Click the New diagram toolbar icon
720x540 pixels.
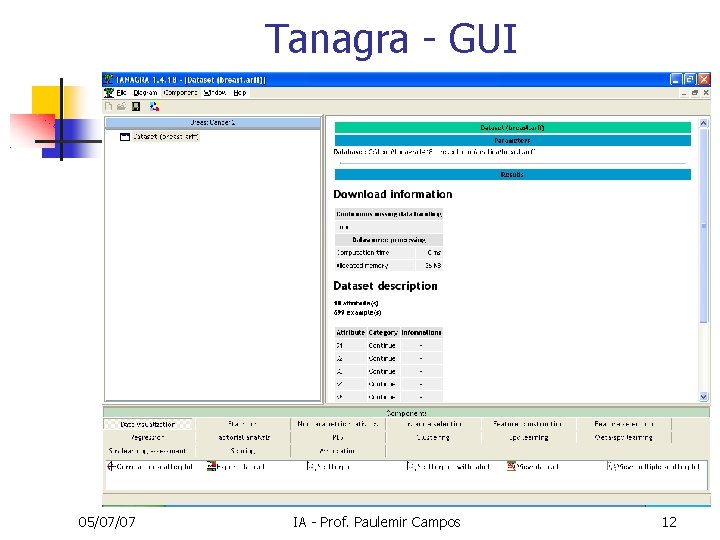[109, 107]
